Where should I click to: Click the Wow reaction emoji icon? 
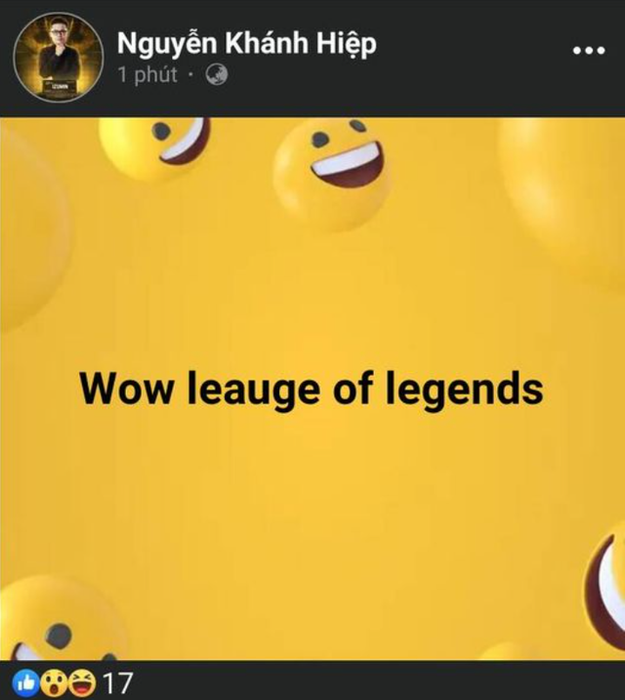[53, 683]
